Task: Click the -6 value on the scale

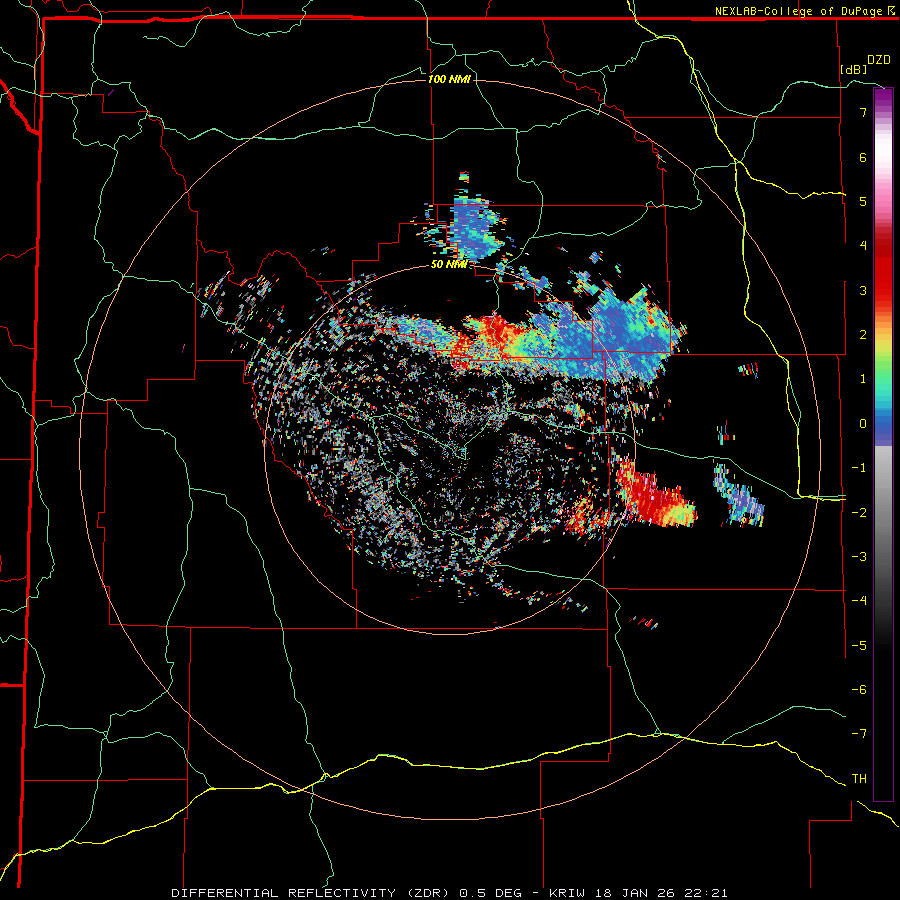Action: click(859, 689)
